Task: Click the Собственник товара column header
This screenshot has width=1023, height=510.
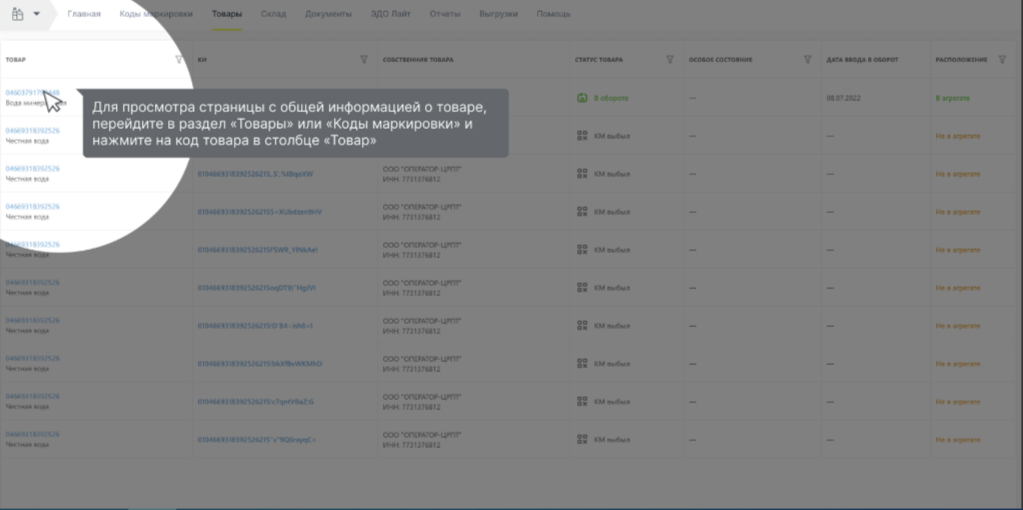Action: point(418,60)
